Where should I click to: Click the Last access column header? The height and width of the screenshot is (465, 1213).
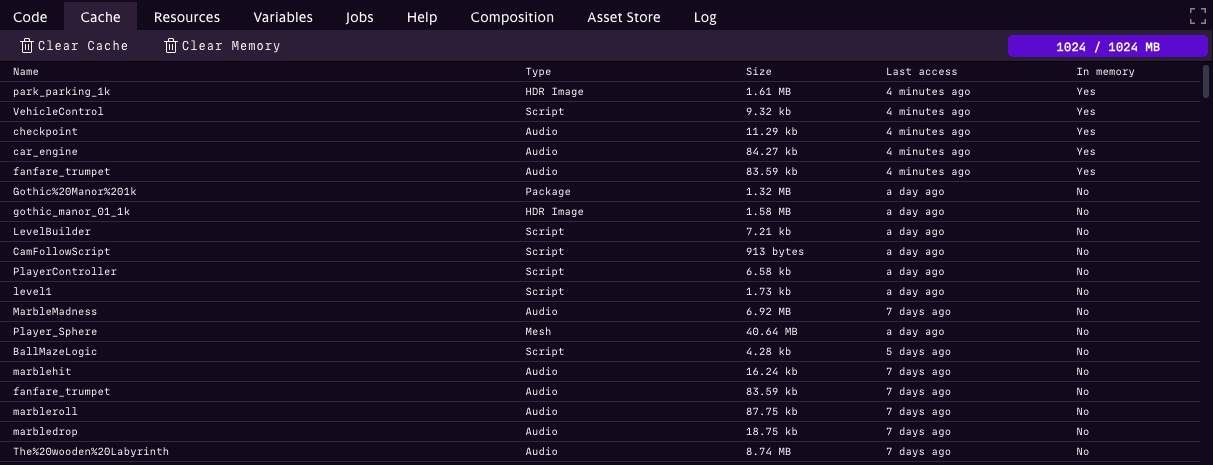921,72
